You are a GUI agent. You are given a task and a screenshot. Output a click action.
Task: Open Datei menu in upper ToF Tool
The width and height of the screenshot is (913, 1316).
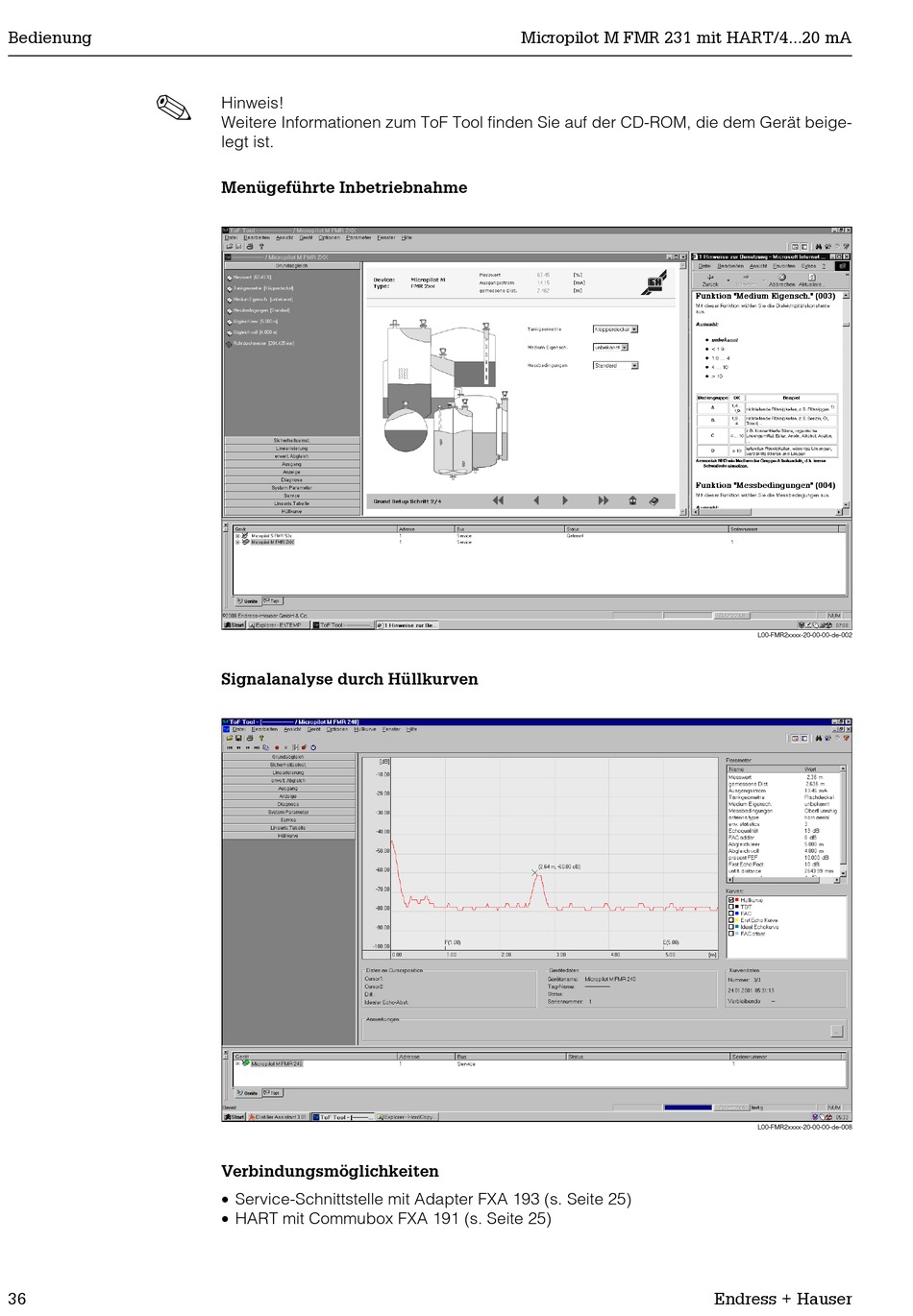pyautogui.click(x=231, y=237)
